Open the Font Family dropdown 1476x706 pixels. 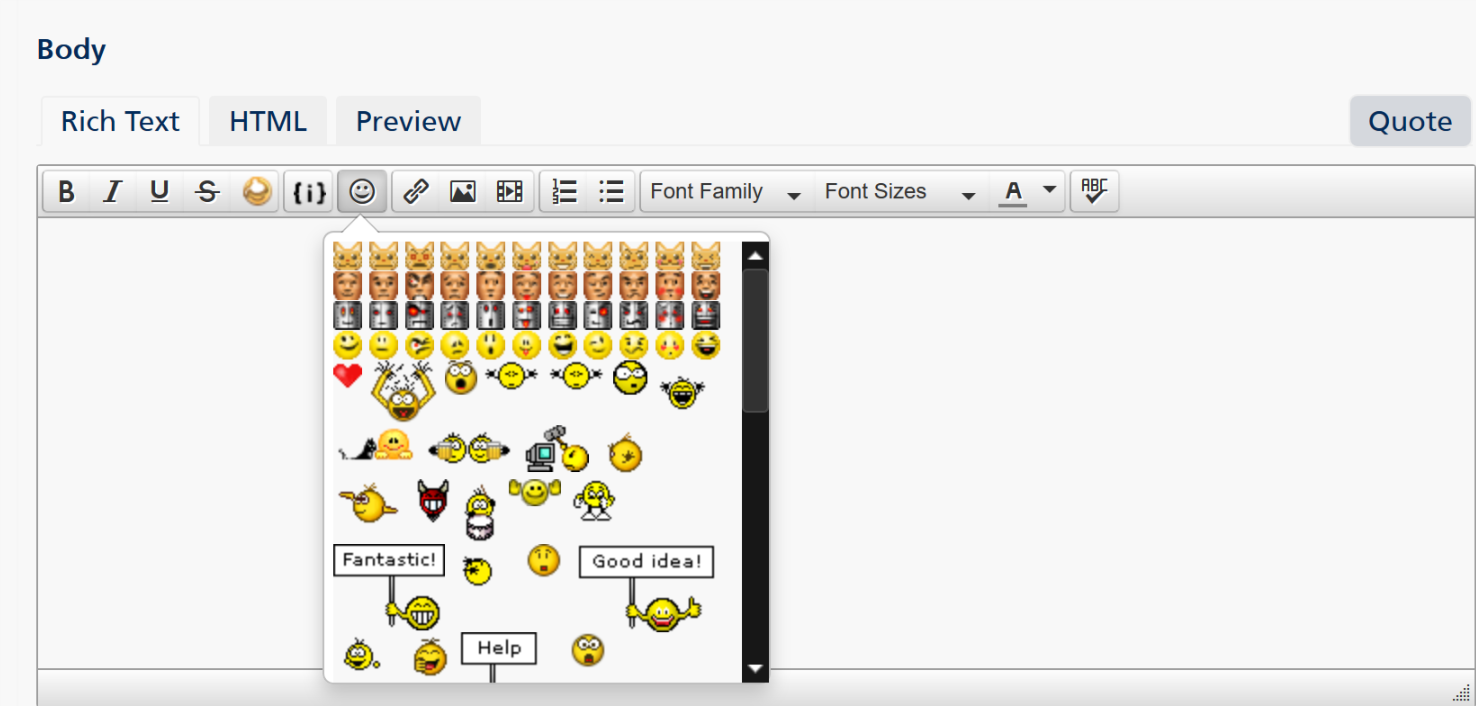(x=725, y=192)
